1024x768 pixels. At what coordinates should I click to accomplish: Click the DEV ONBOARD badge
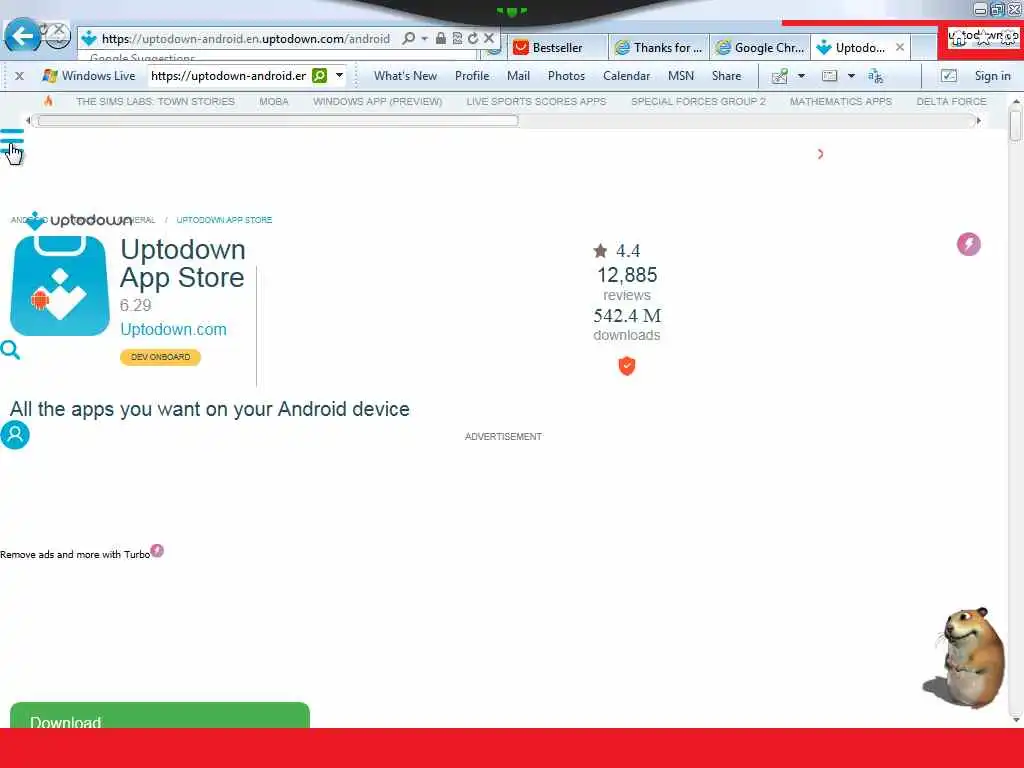(160, 357)
